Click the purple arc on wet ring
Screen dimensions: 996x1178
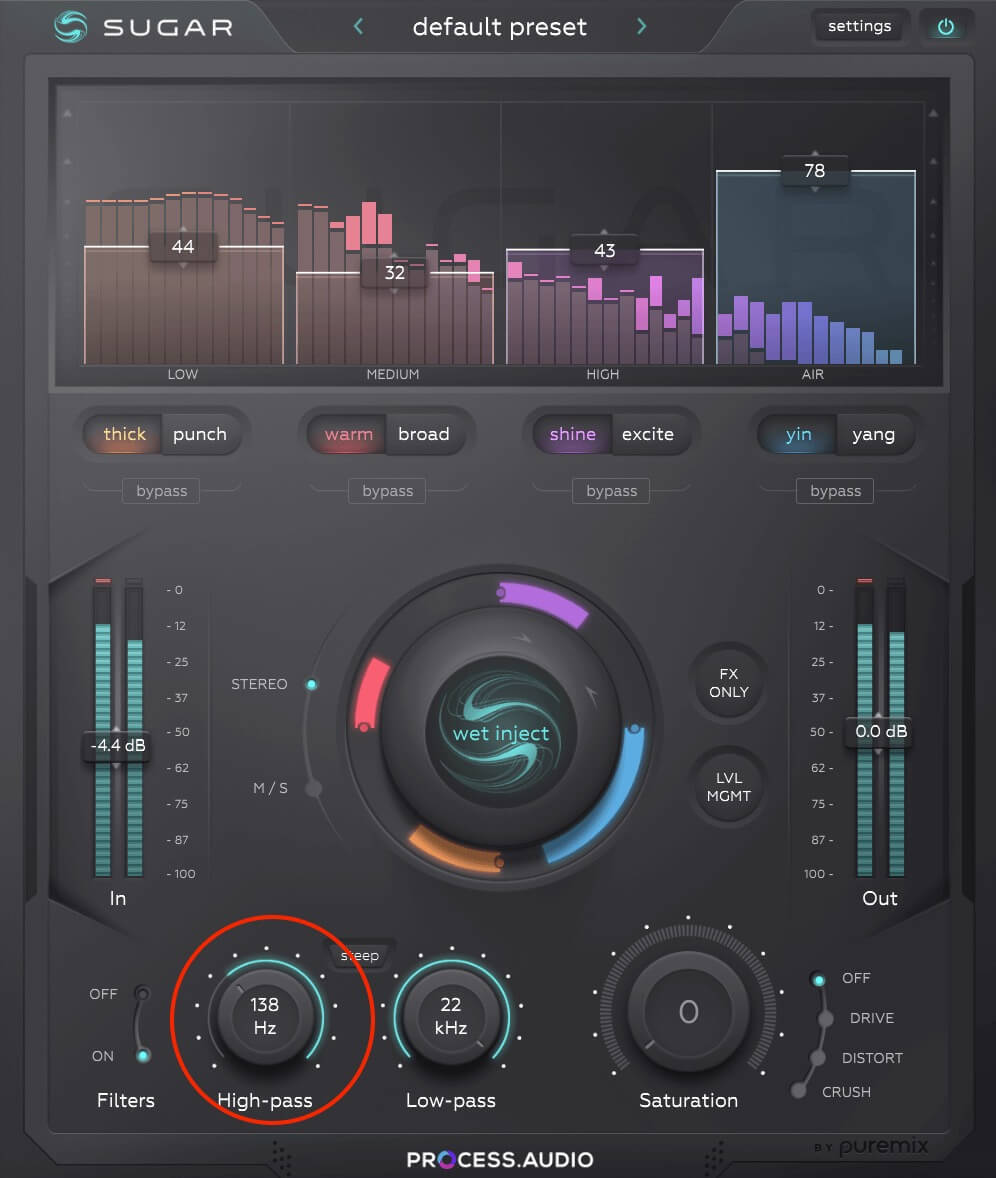pos(544,602)
